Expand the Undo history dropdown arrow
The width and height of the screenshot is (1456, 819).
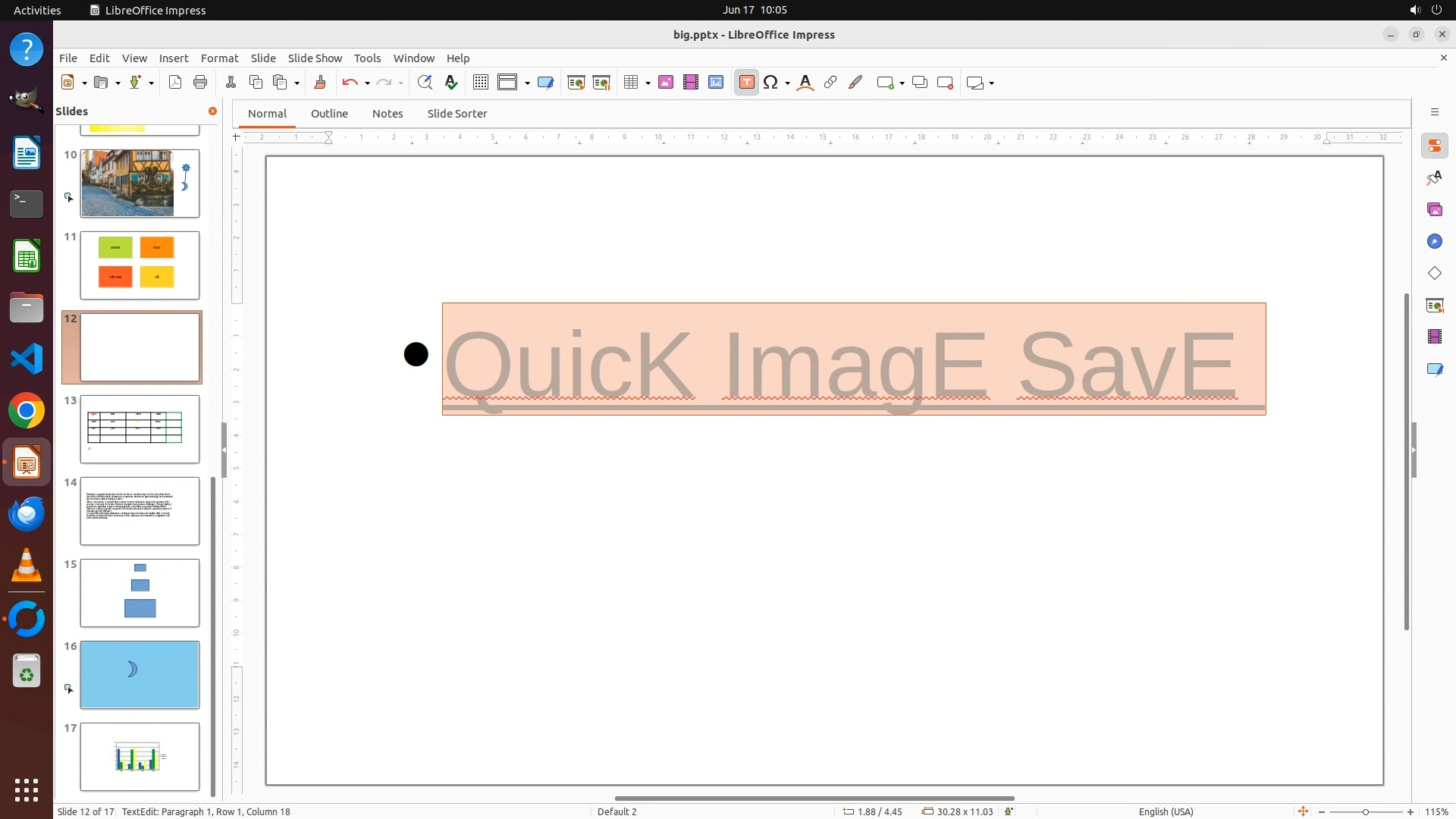pos(367,83)
